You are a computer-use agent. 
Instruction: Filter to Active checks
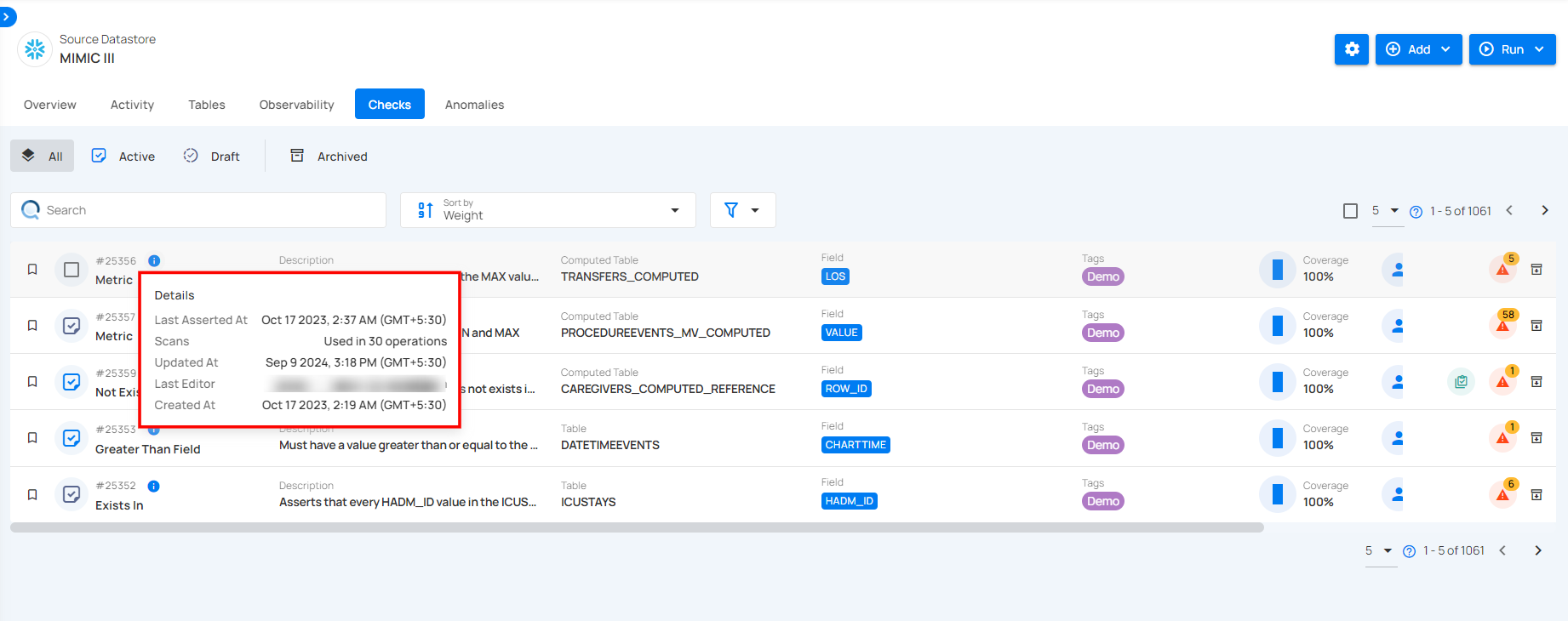[123, 156]
